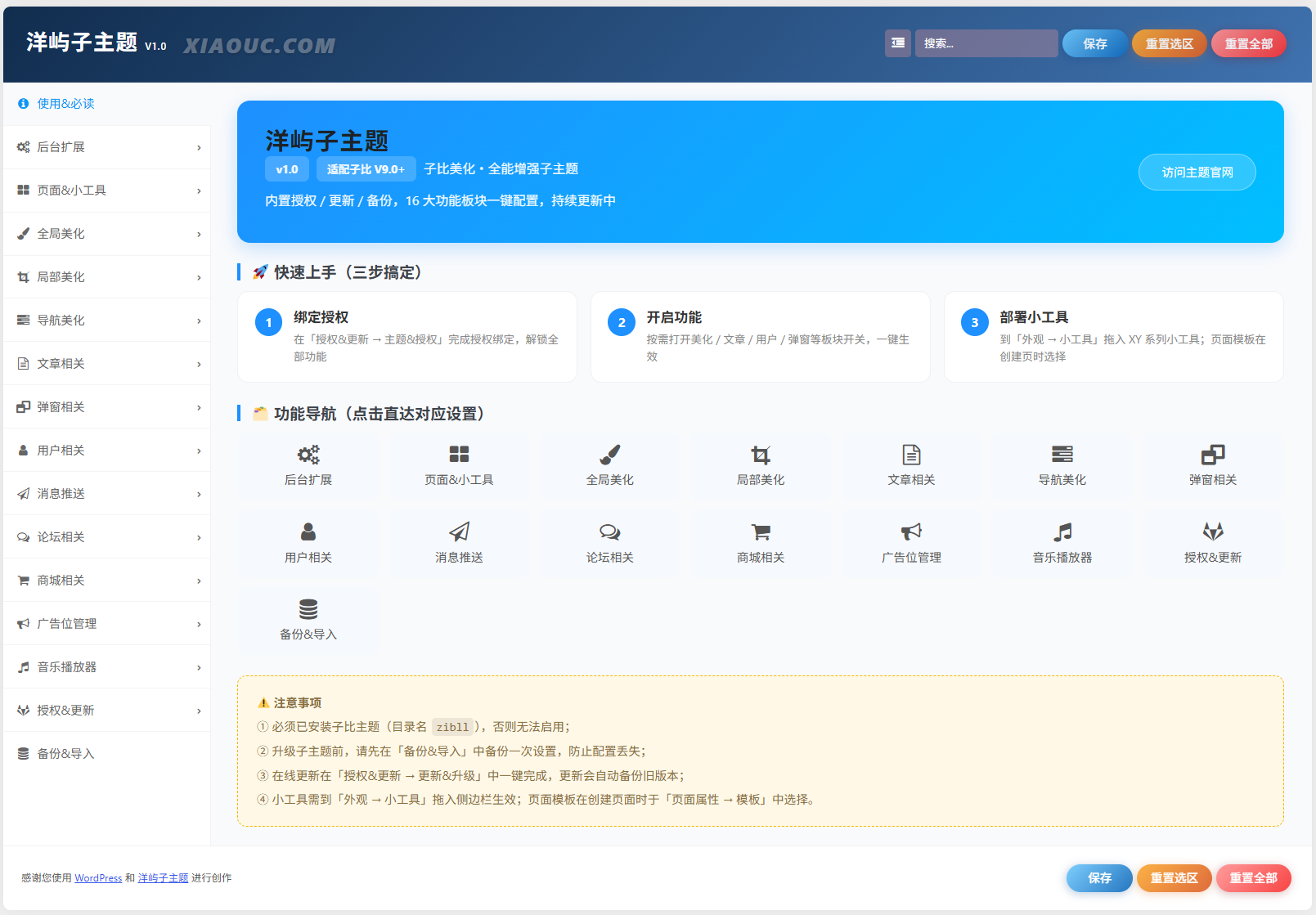This screenshot has width=1316, height=915.
Task: Expand the 全局美化 sidebar chevron
Action: click(x=199, y=235)
